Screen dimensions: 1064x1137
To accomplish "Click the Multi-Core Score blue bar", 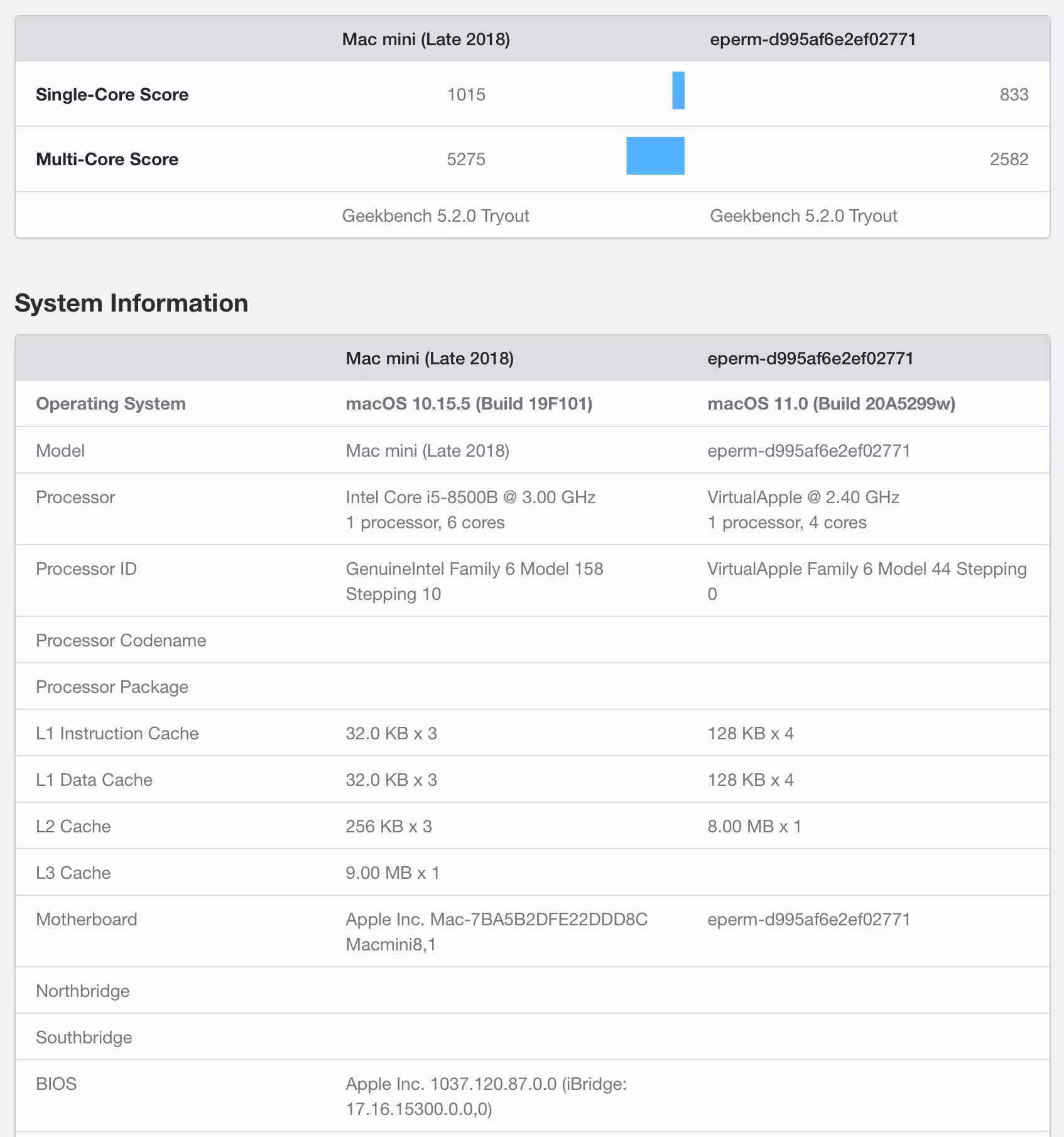I will (655, 156).
